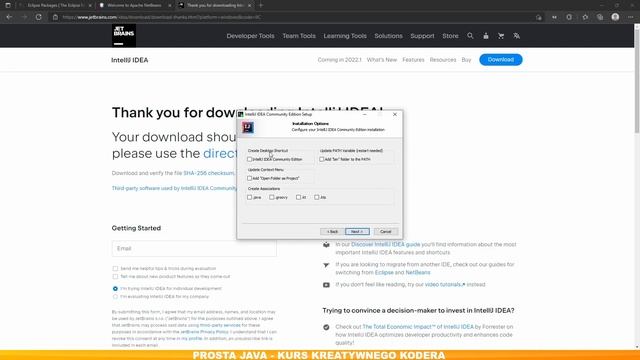Click Cancel in the setup dialog
640x360 pixels.
[386, 231]
